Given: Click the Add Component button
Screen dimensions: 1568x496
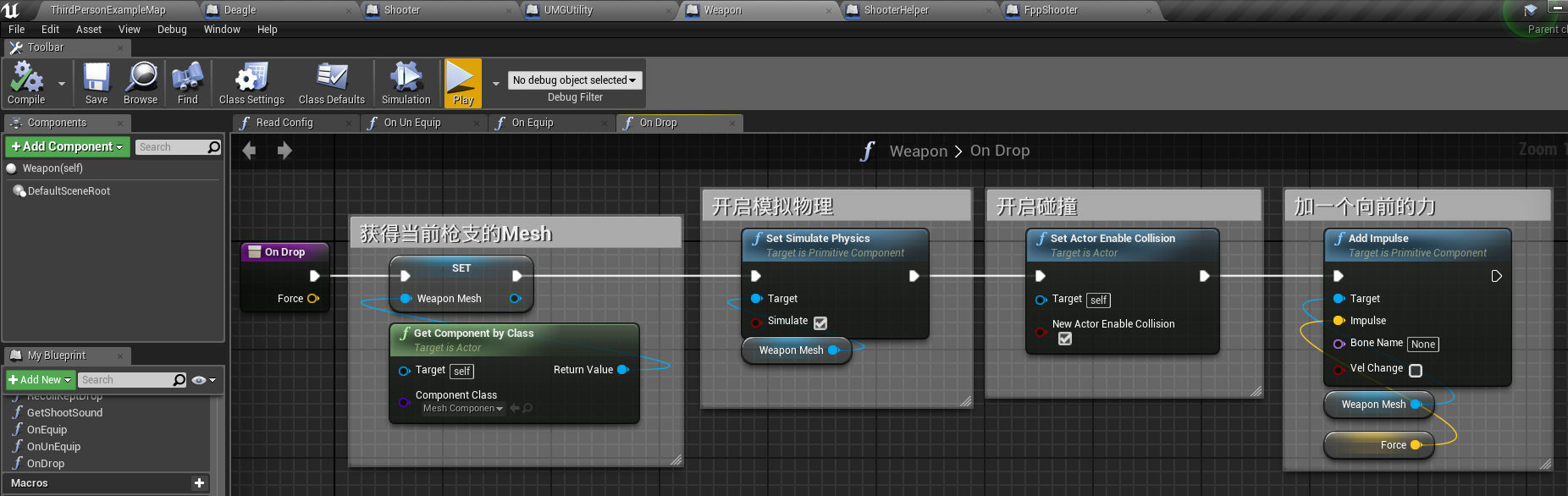Looking at the screenshot, I should point(68,146).
